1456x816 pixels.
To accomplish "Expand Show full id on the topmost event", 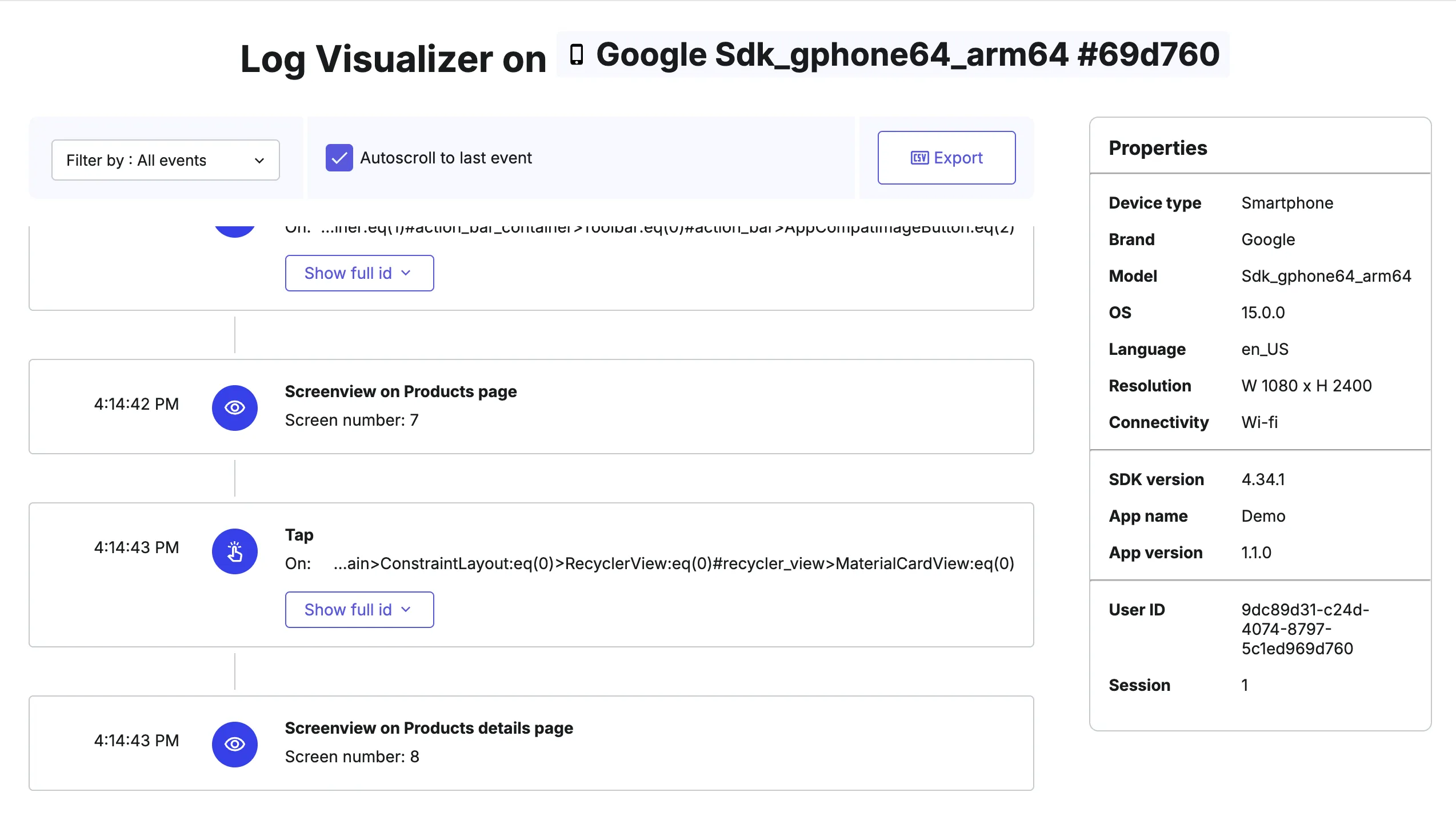I will click(x=359, y=273).
